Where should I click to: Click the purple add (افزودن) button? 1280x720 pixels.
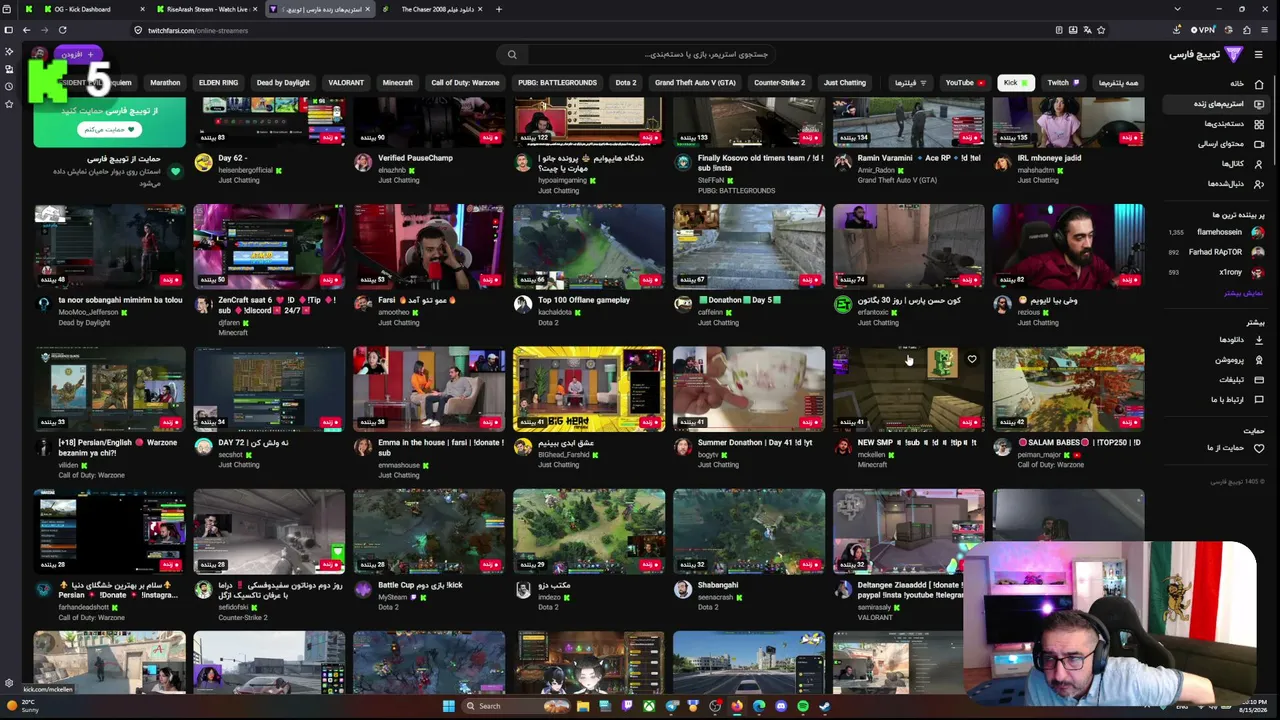[77, 54]
